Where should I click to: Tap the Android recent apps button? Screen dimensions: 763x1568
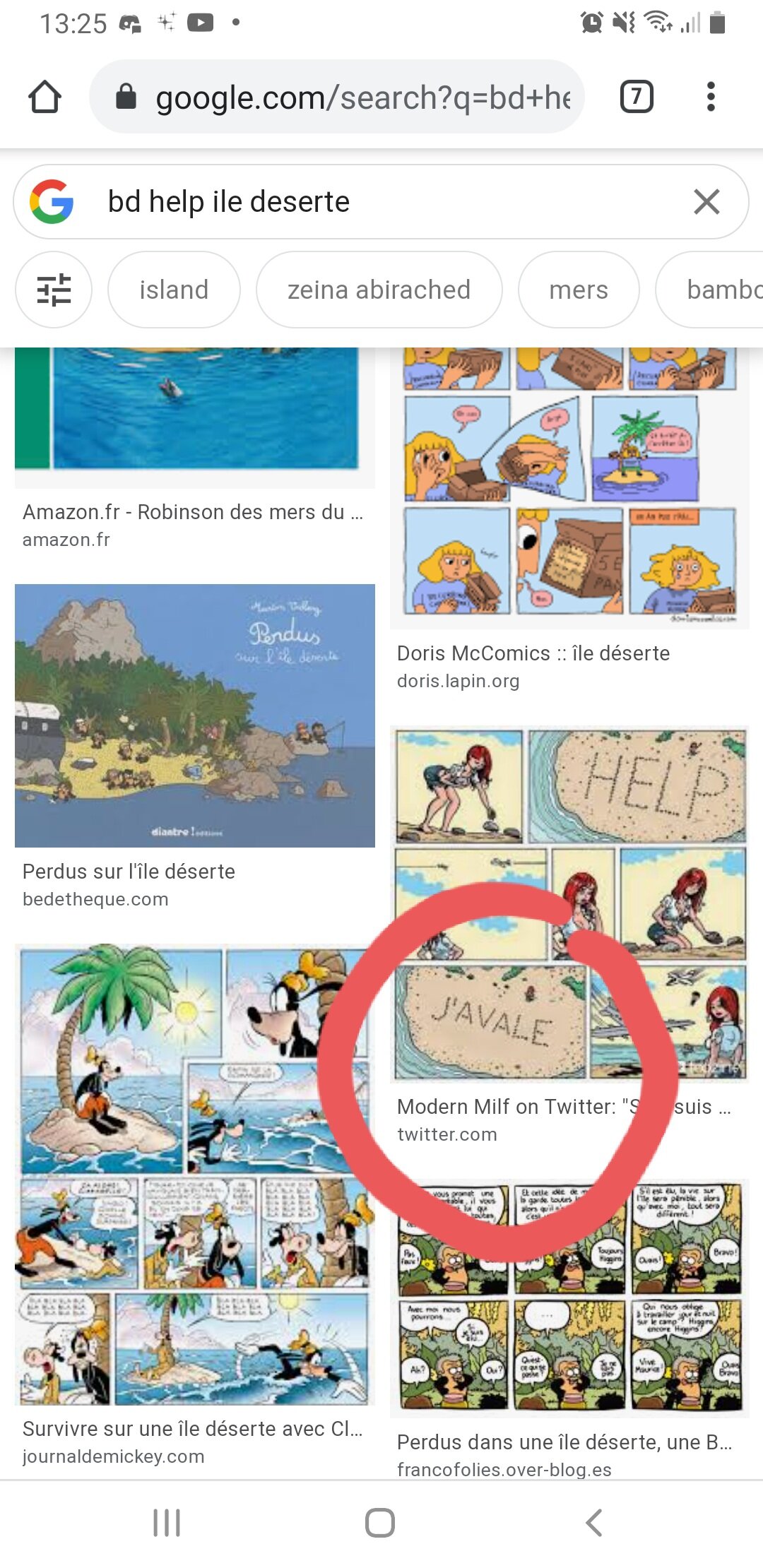[x=167, y=1523]
